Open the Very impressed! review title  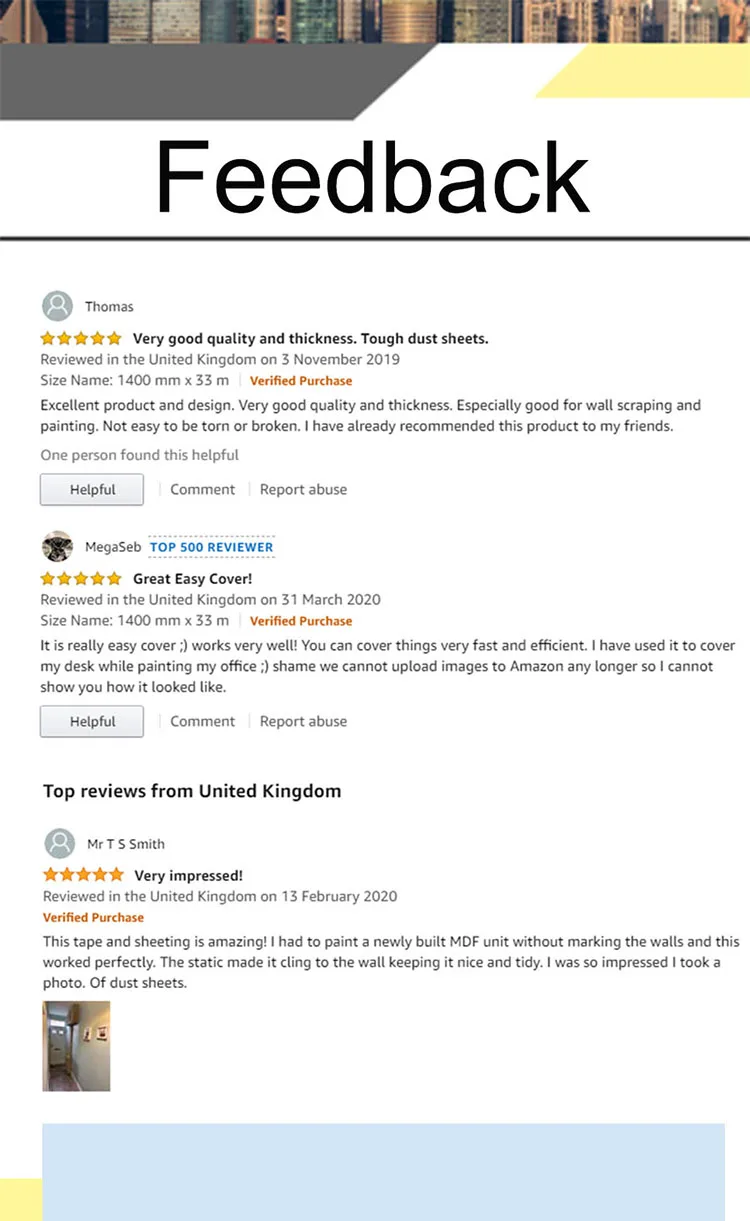[188, 876]
